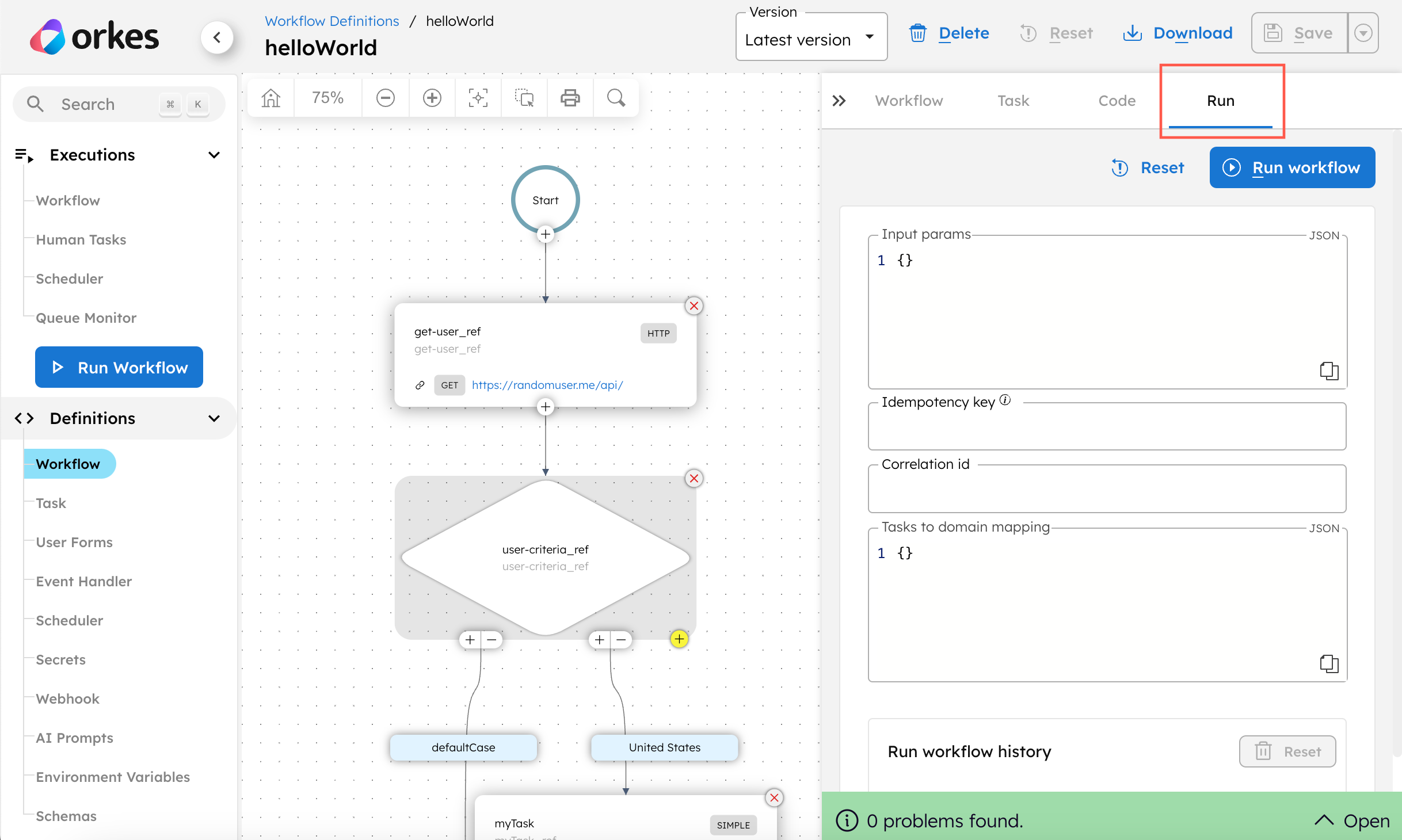This screenshot has height=840, width=1402.
Task: Remove United States branch with minus icon
Action: [x=621, y=640]
